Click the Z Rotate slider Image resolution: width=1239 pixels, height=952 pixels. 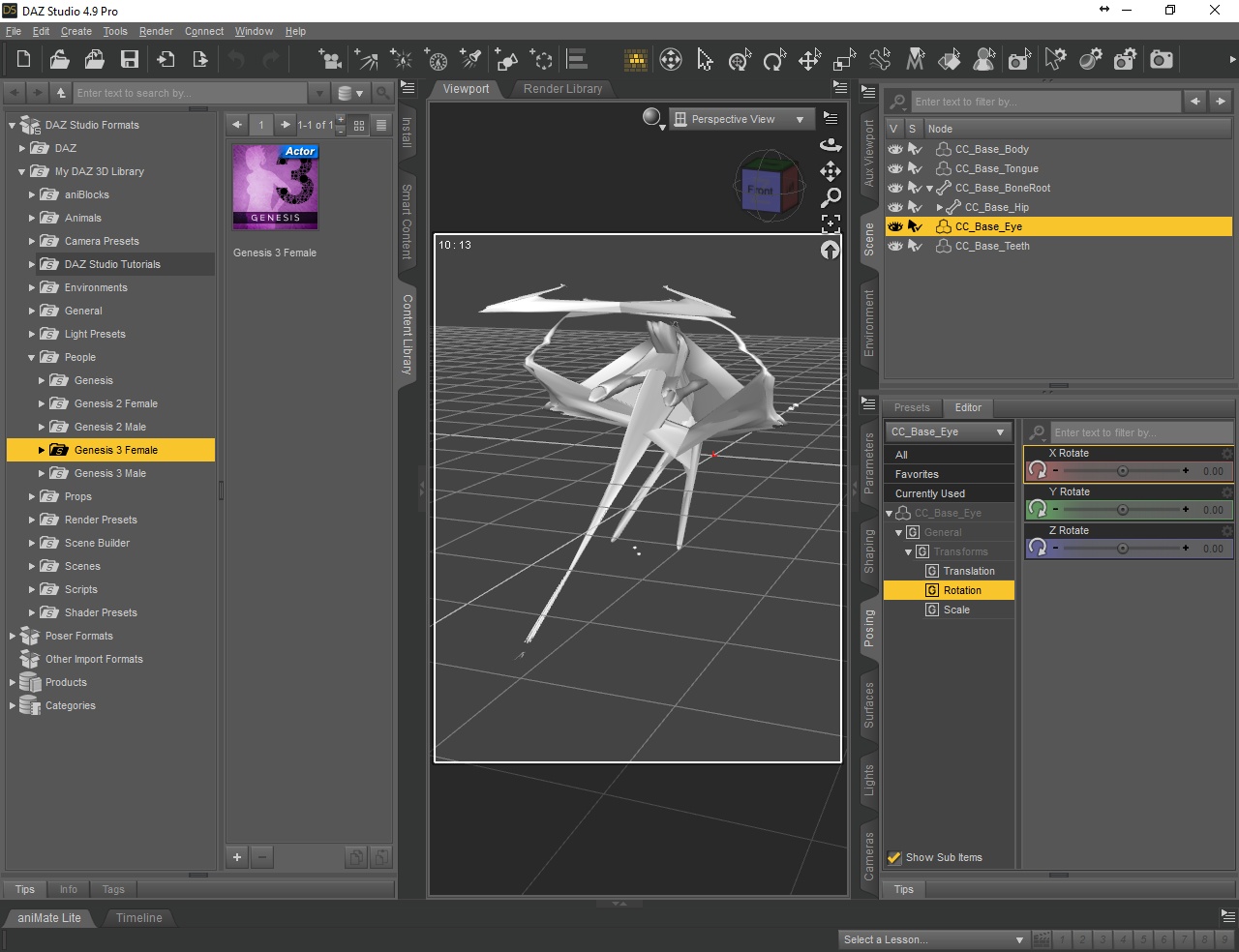point(1123,549)
